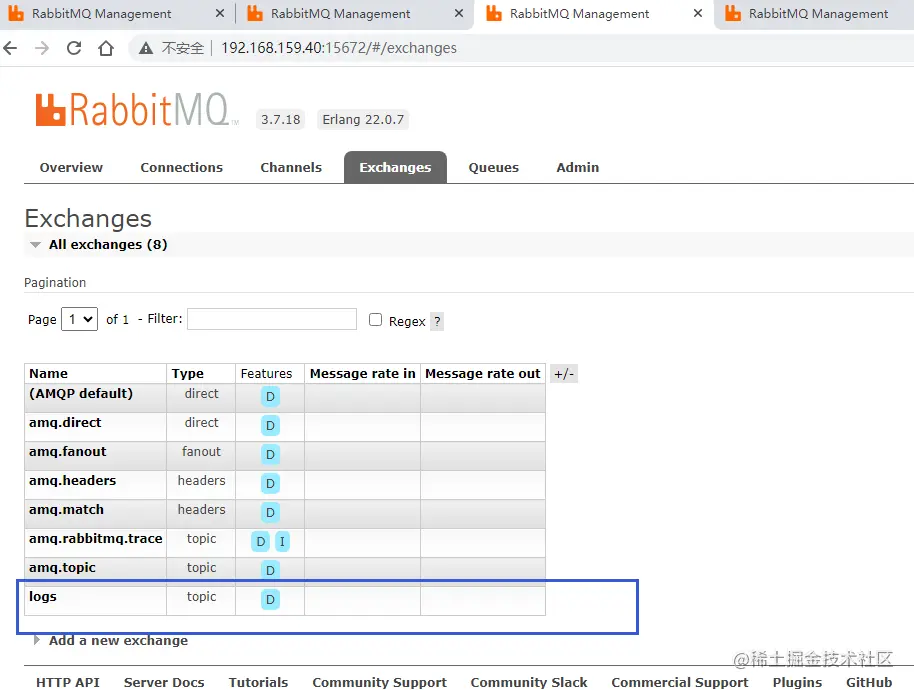Click the D badge for amq.rabbitmq.trace
The width and height of the screenshot is (914, 690).
pyautogui.click(x=261, y=542)
